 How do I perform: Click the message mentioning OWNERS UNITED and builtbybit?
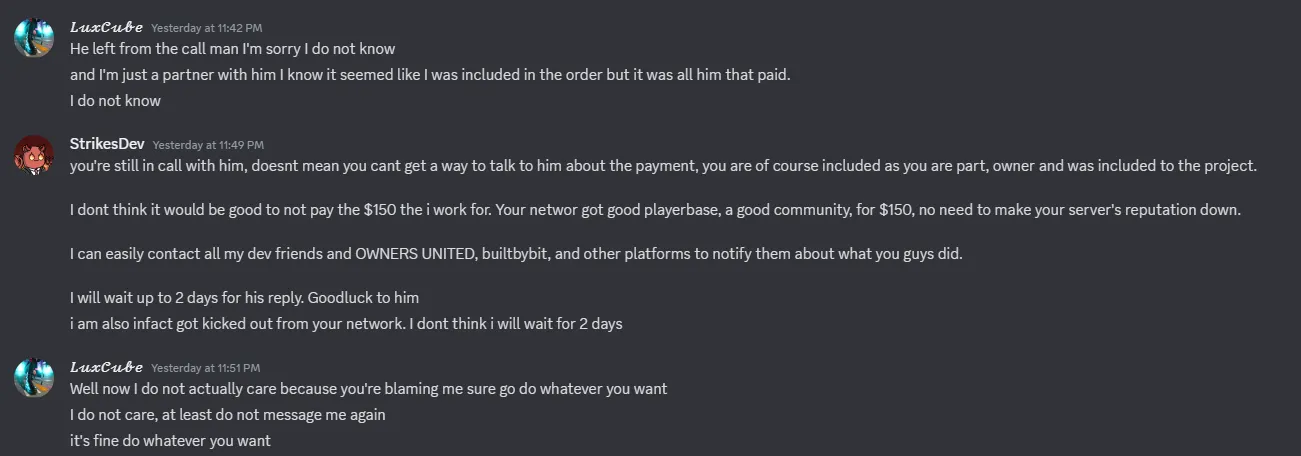(515, 254)
